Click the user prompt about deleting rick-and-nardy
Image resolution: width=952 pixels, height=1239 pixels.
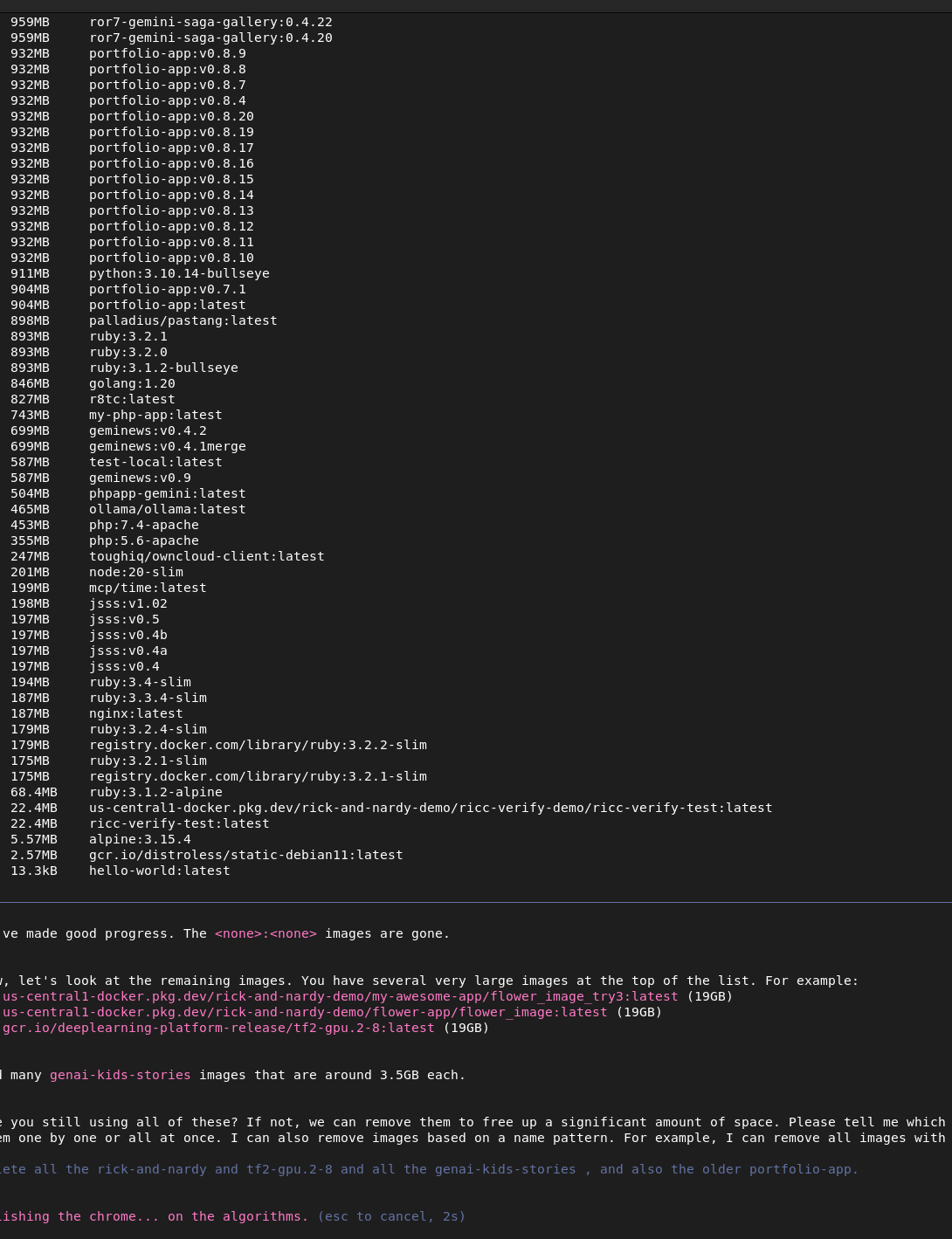428,1169
